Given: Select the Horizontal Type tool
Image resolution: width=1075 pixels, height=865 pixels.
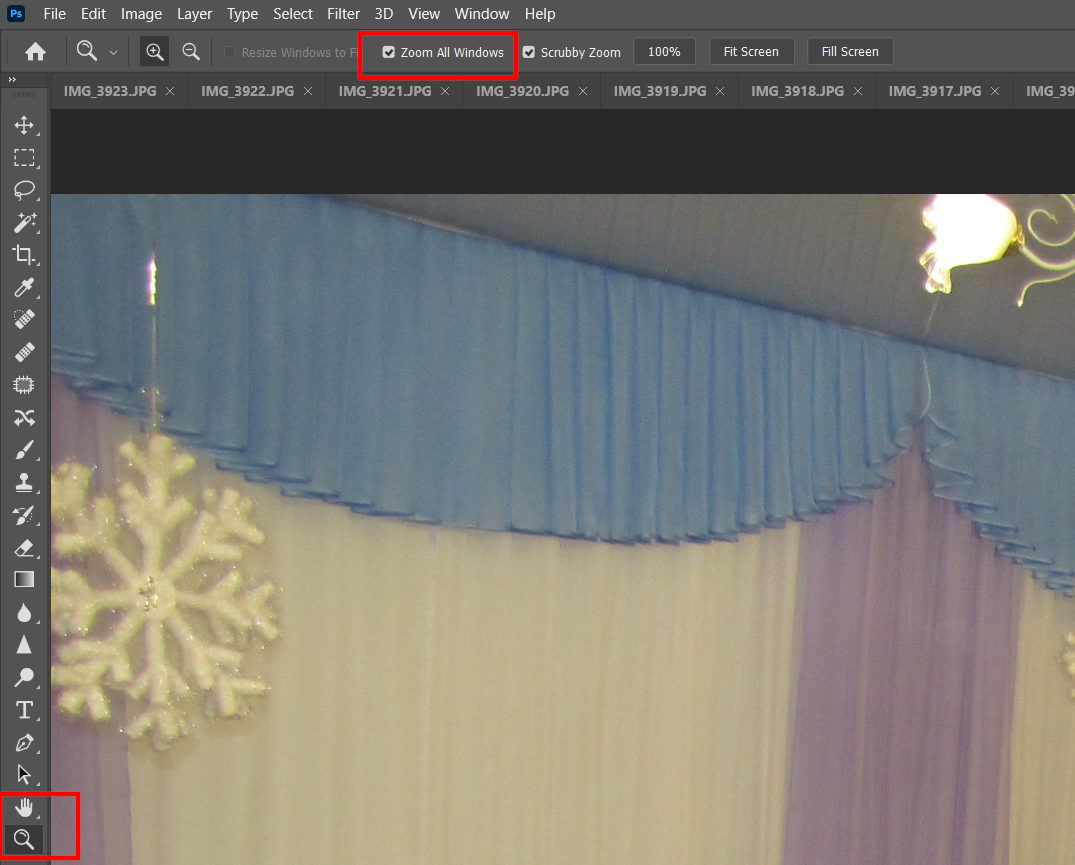Looking at the screenshot, I should 24,709.
